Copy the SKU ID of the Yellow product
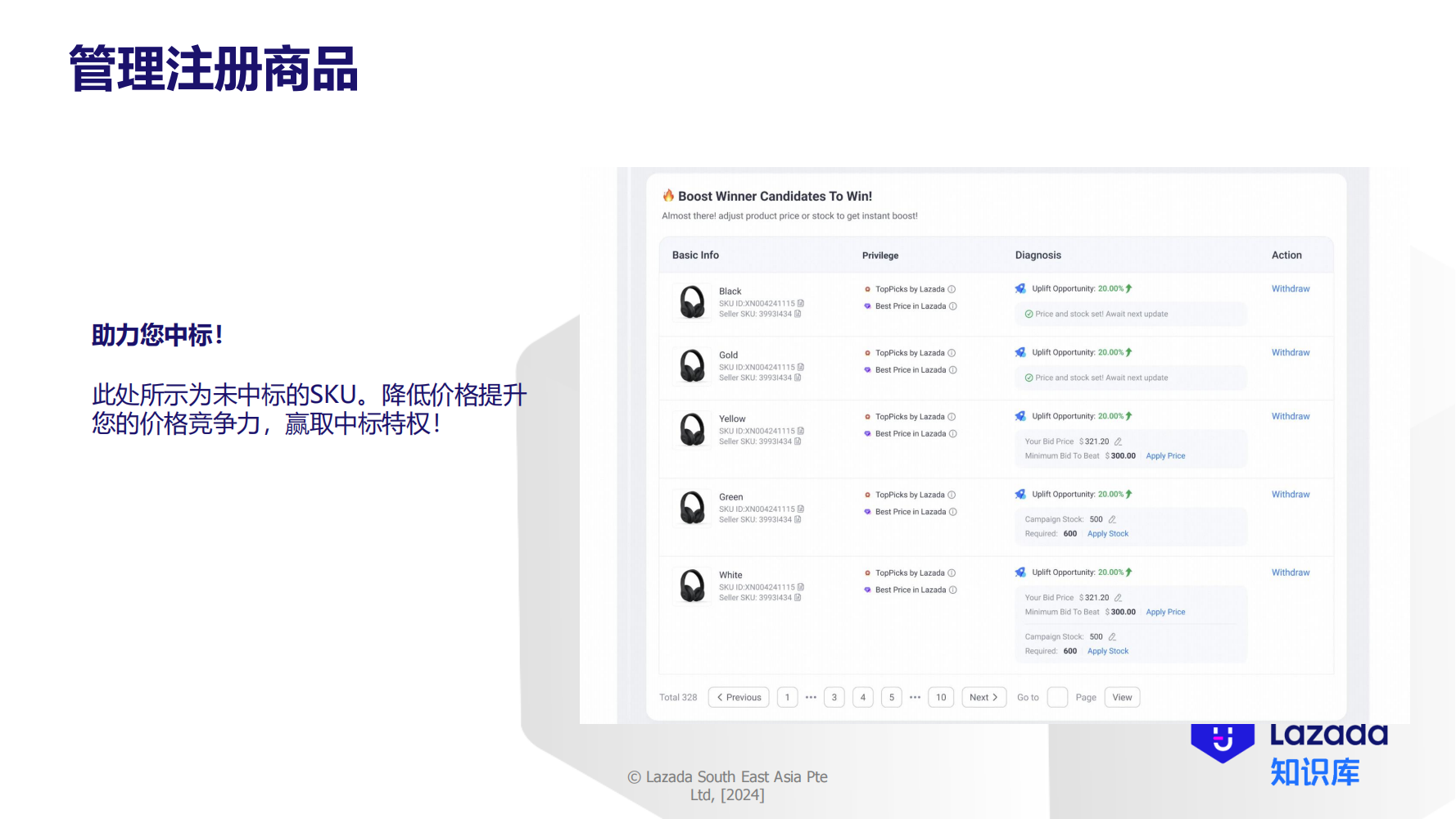This screenshot has width=1456, height=819. 801,431
